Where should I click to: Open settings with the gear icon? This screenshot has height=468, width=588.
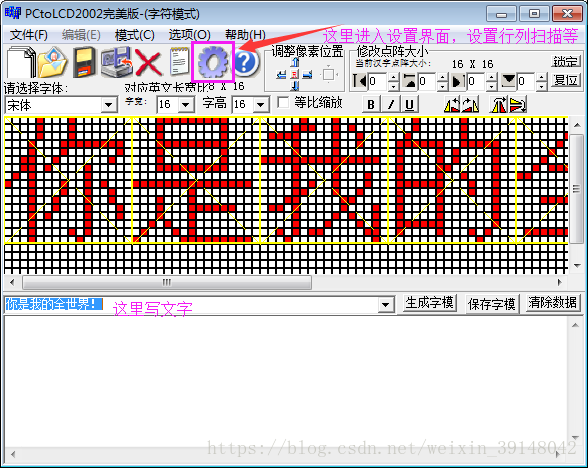pos(213,62)
